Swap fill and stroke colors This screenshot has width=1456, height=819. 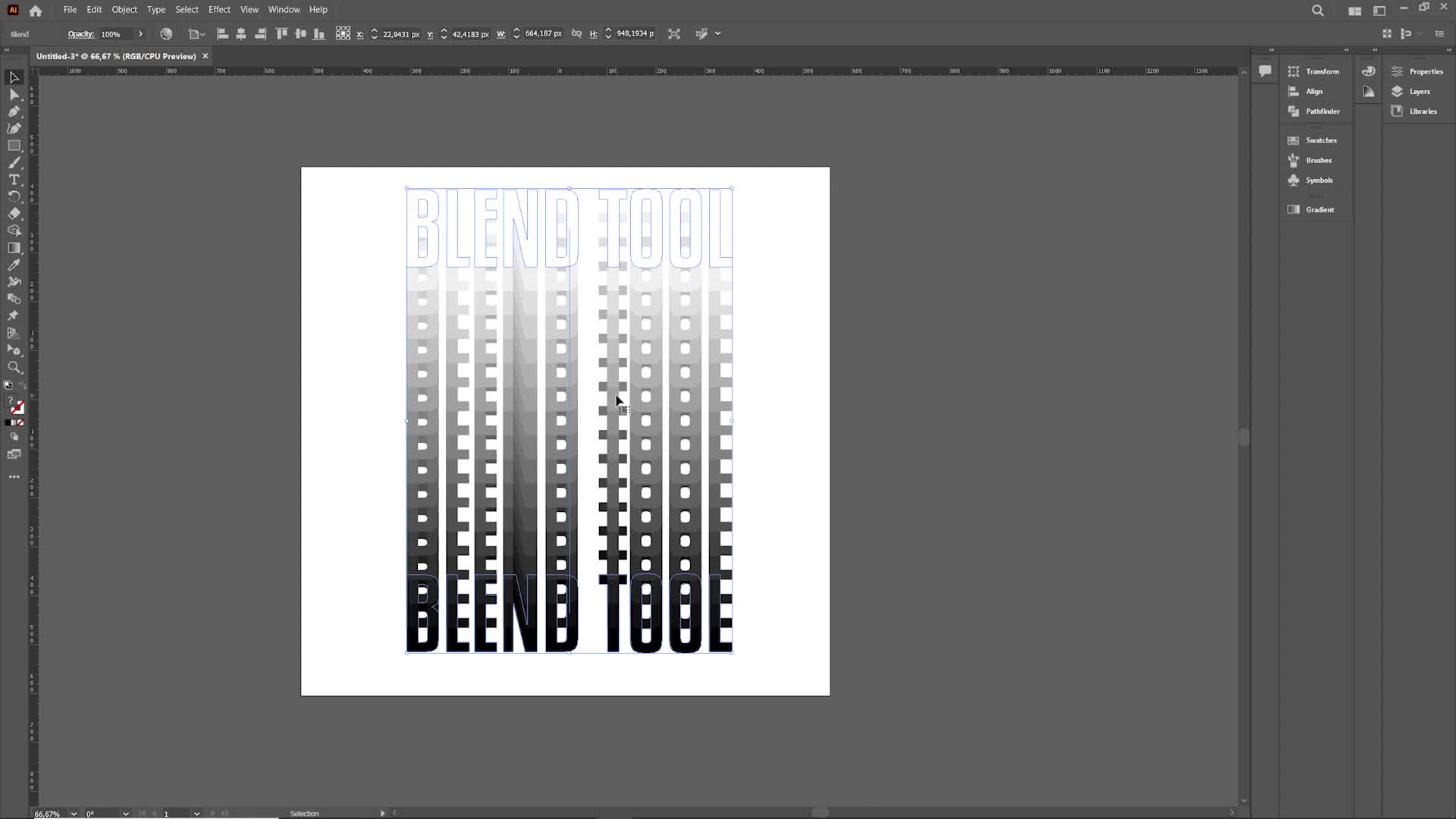[22, 385]
